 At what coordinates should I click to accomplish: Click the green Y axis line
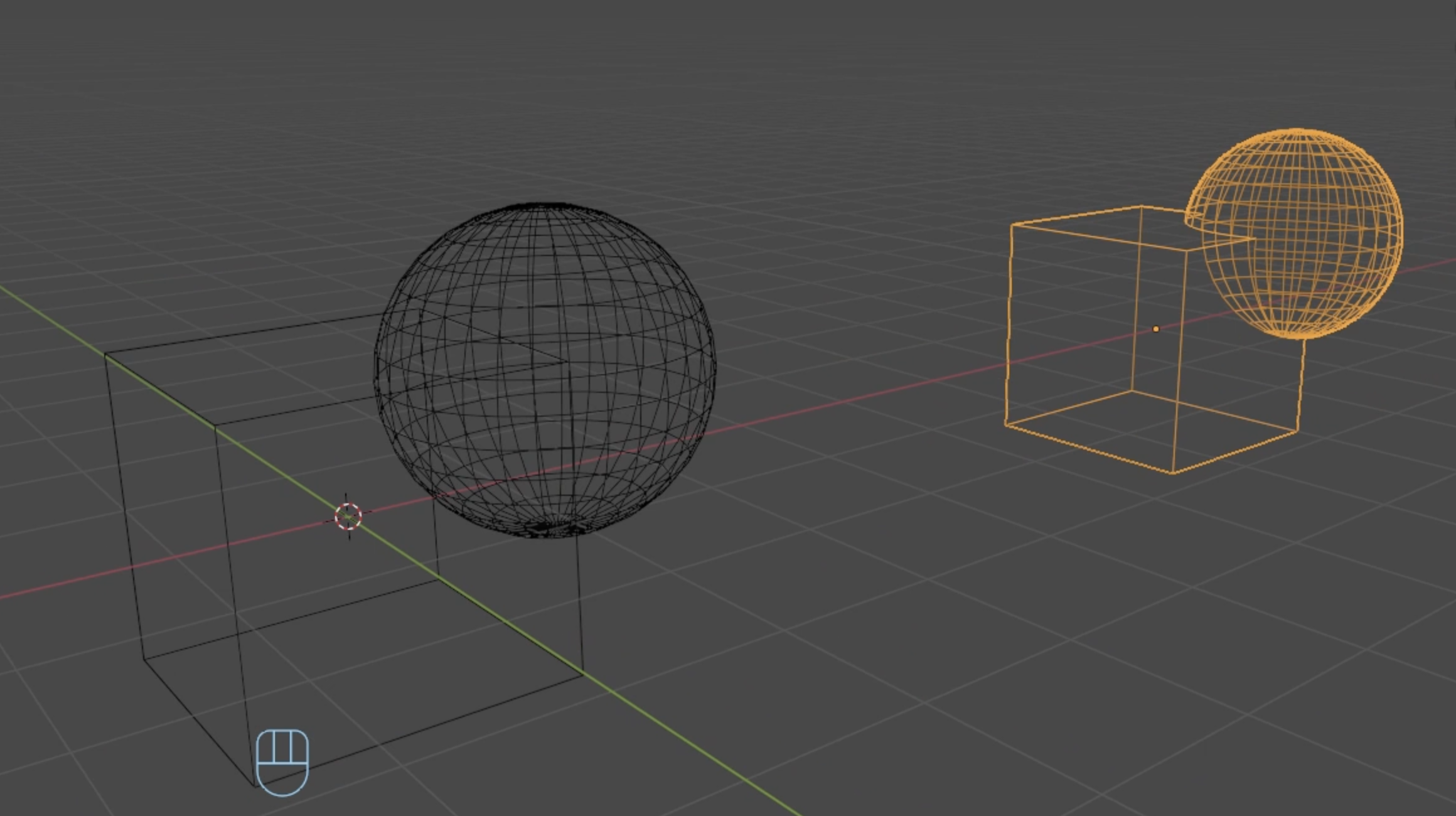click(x=690, y=744)
